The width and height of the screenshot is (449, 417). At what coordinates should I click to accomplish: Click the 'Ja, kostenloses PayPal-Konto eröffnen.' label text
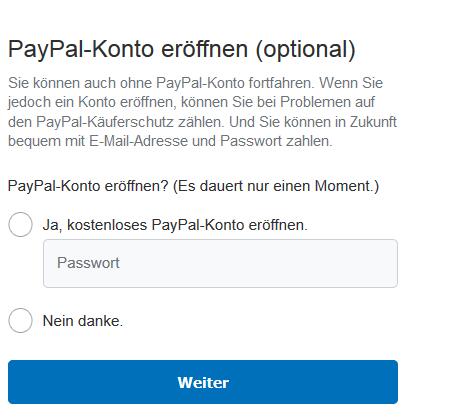pos(175,225)
